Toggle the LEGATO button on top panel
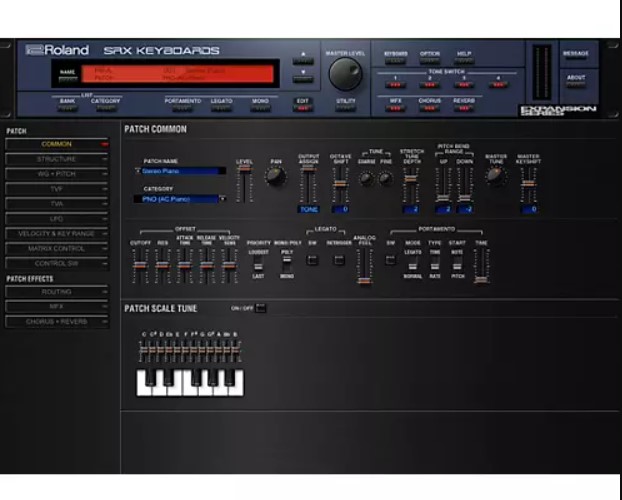Viewport: 622px width, 500px height. pos(221,108)
